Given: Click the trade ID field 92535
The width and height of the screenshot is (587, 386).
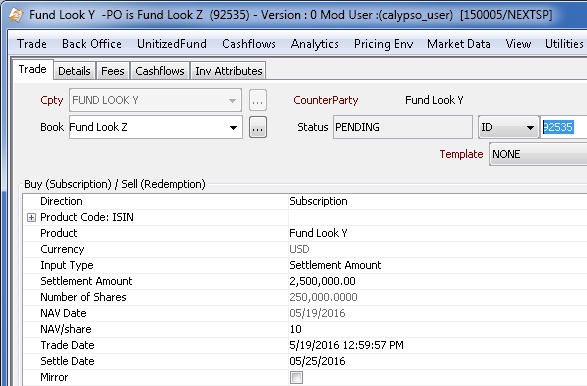Looking at the screenshot, I should 563,127.
